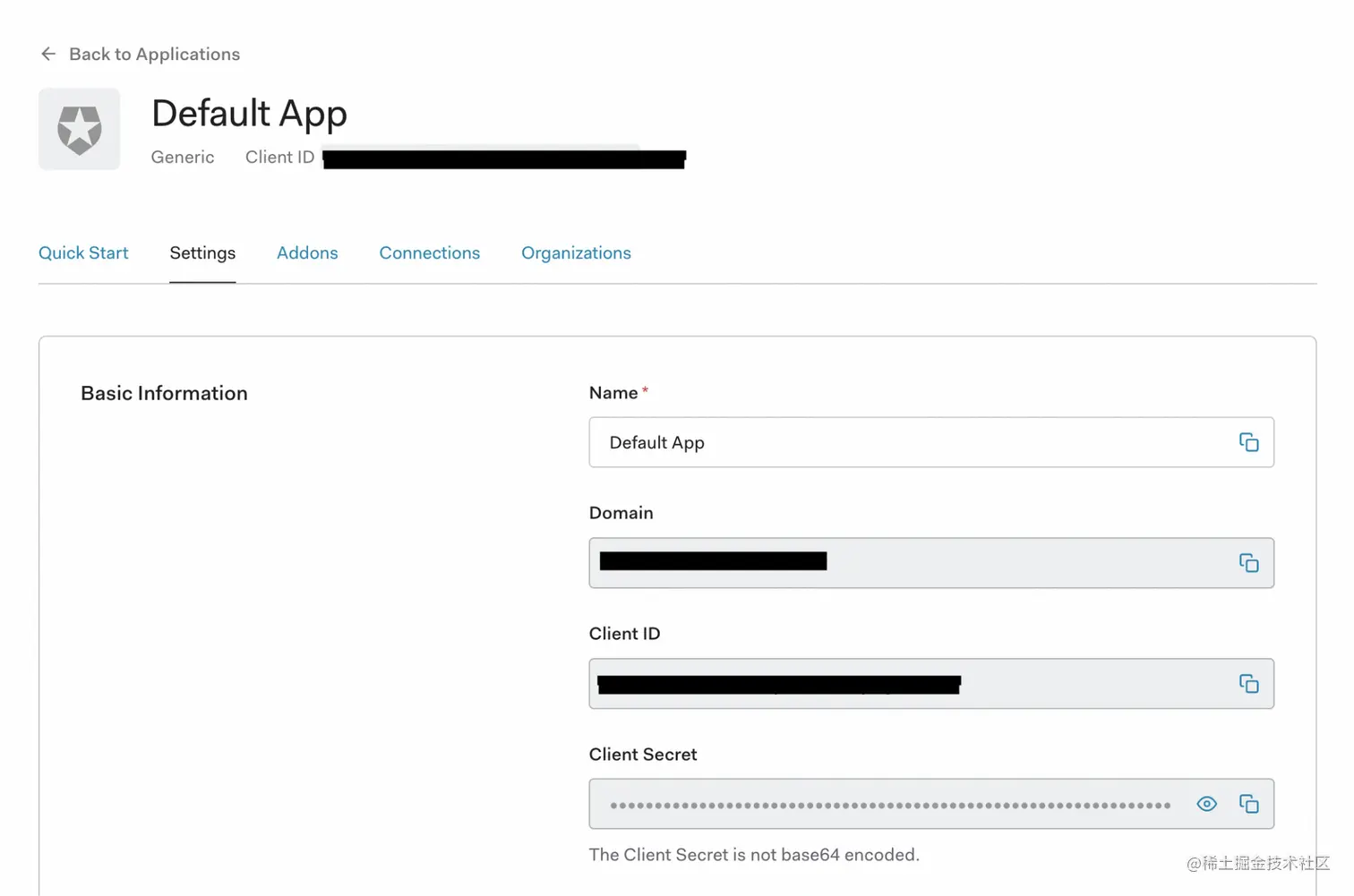Copy the Client Secret with its copy icon
Image resolution: width=1354 pixels, height=896 pixels.
coord(1249,803)
